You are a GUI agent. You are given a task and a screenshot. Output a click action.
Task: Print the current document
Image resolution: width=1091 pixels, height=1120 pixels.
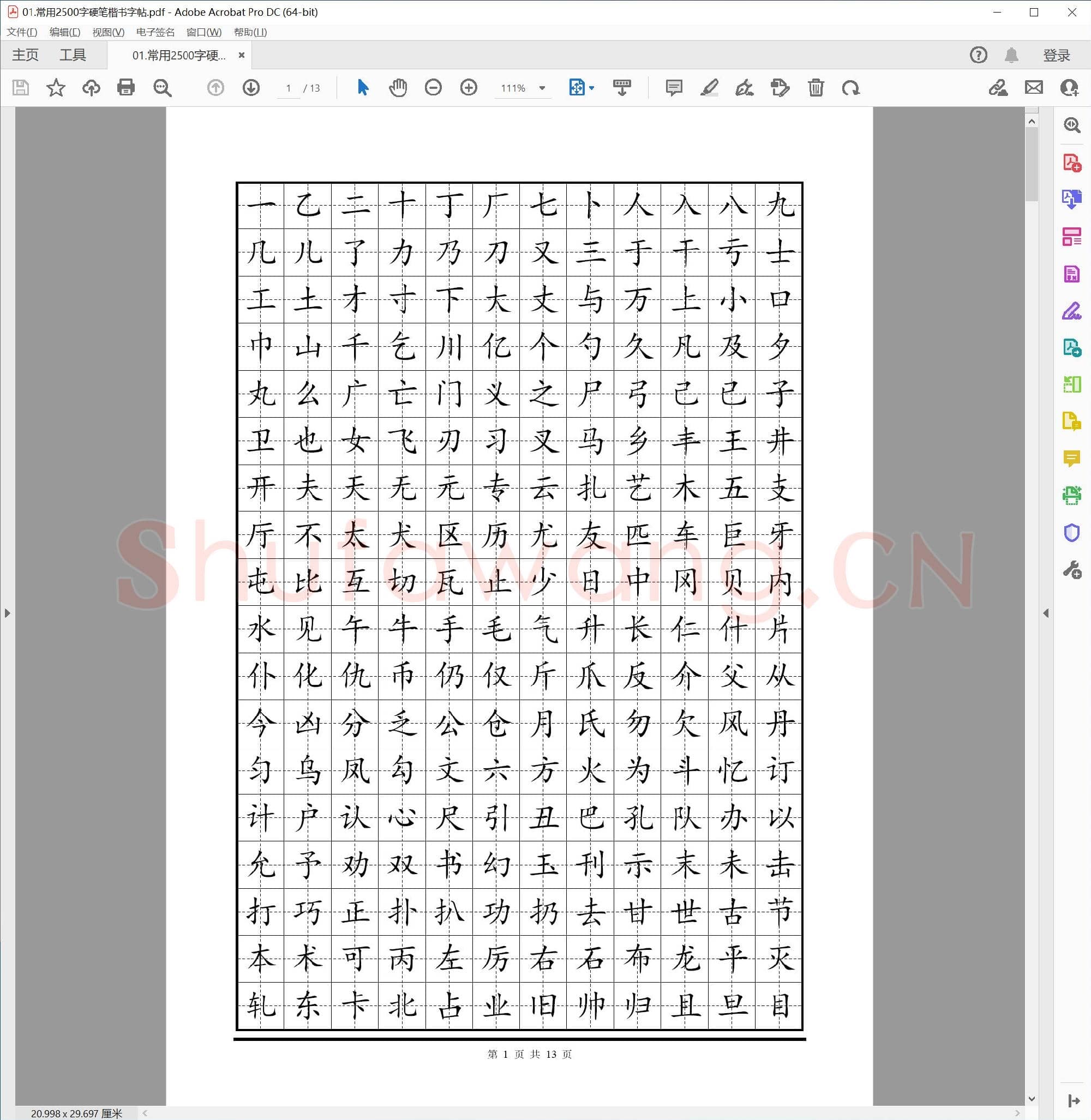tap(126, 88)
